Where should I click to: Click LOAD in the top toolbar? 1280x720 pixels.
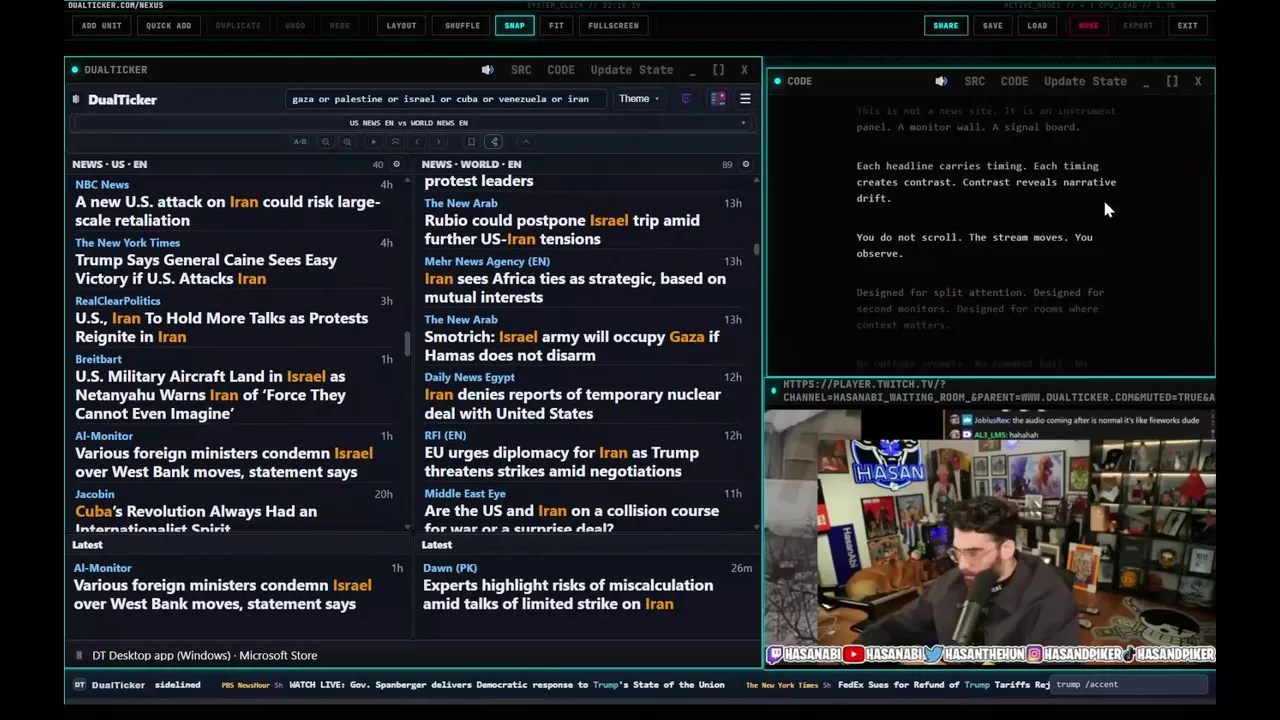[x=1037, y=26]
